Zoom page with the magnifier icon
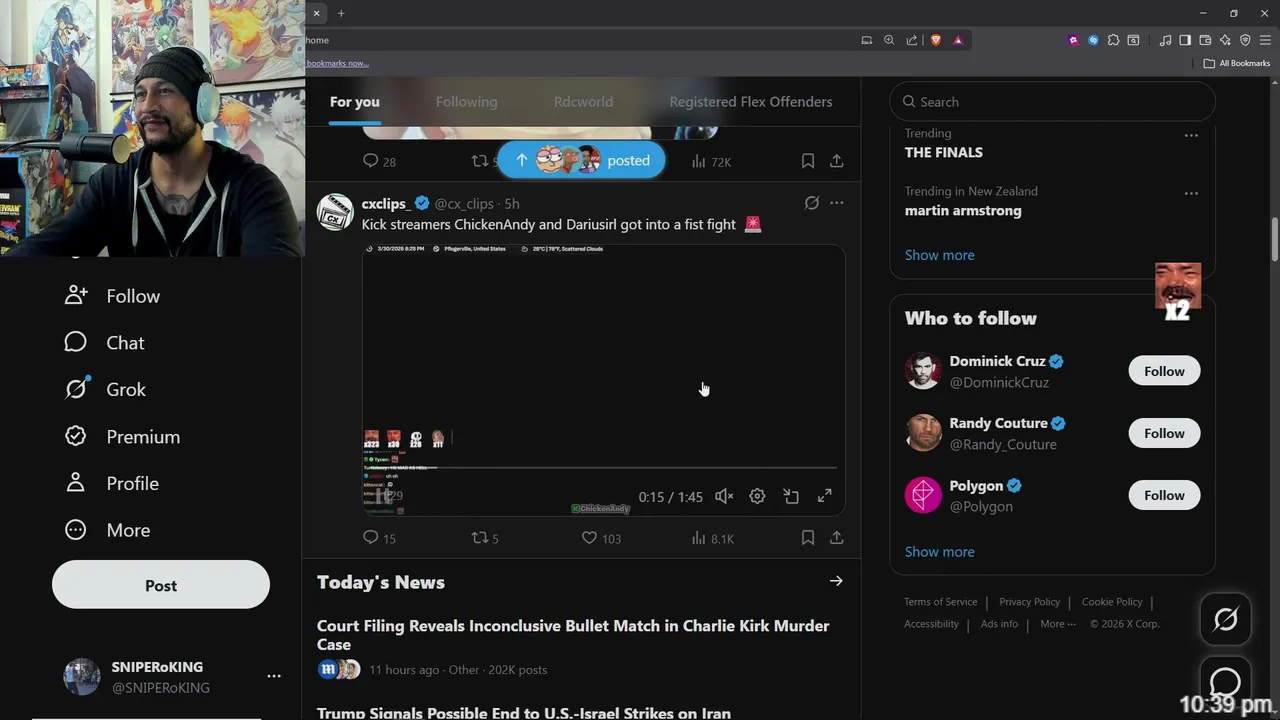 pos(889,40)
